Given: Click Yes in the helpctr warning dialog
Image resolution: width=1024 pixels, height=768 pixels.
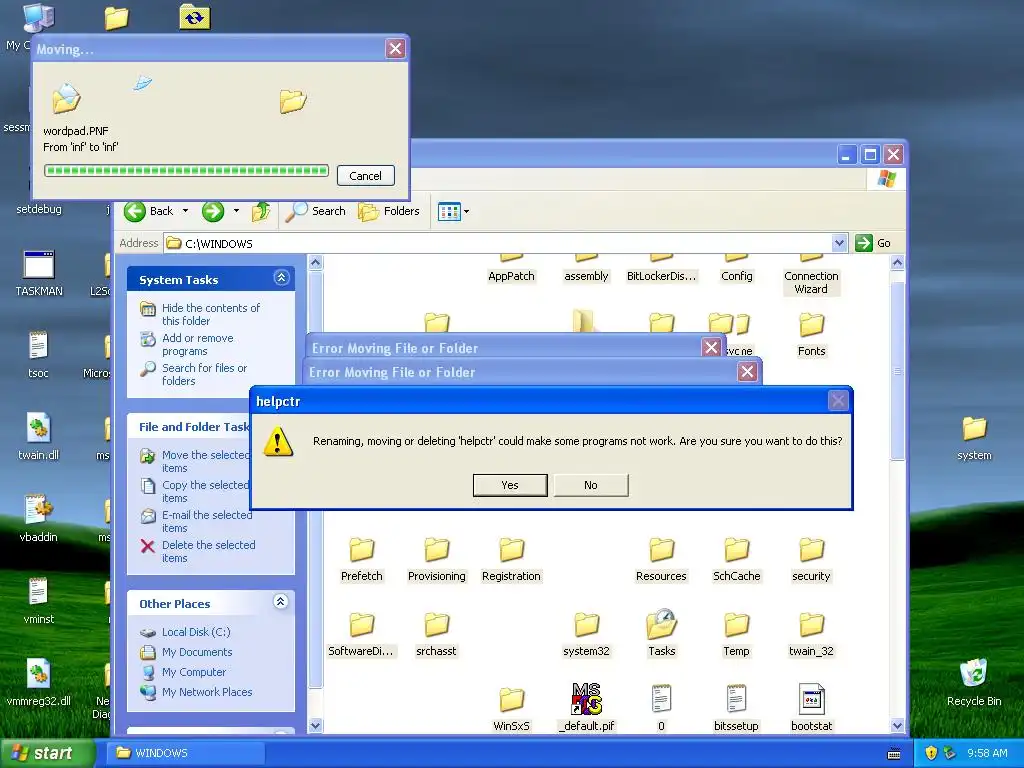Looking at the screenshot, I should 510,485.
